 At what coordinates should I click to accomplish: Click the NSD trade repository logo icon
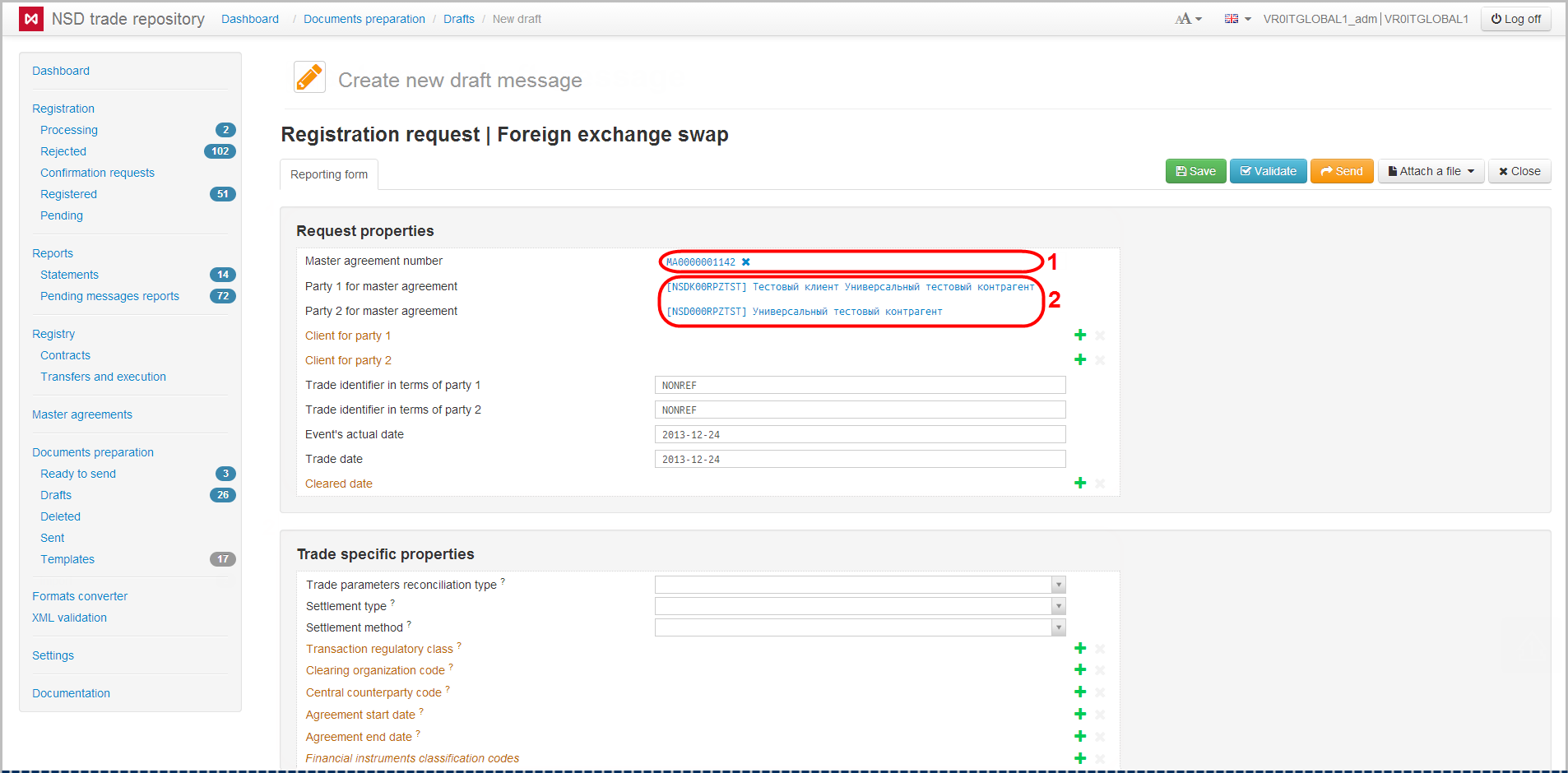coord(31,19)
